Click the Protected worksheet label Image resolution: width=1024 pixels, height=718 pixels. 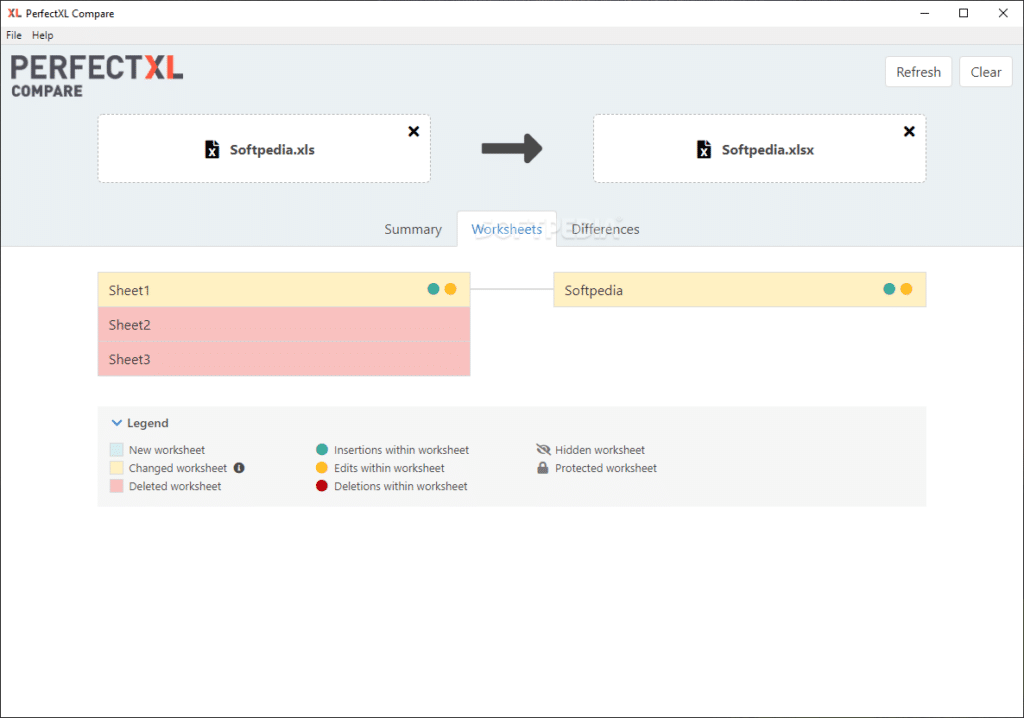click(606, 468)
